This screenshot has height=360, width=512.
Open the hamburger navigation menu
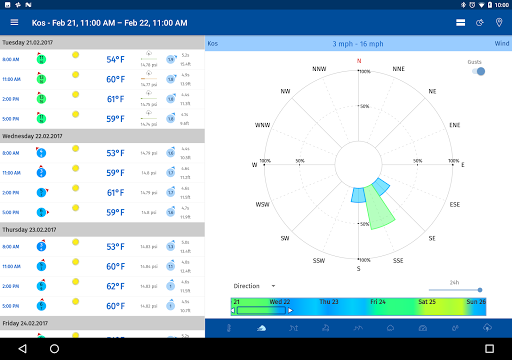14,22
